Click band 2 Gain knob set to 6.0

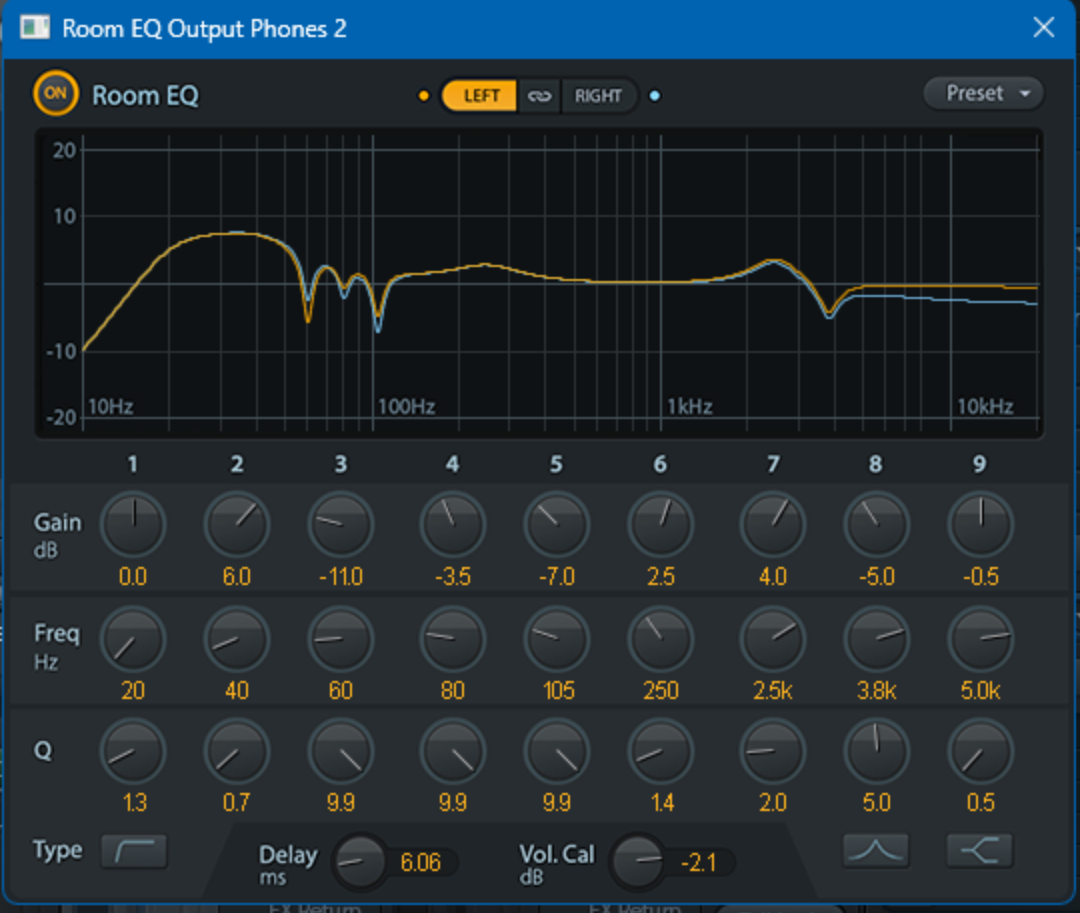(x=237, y=524)
